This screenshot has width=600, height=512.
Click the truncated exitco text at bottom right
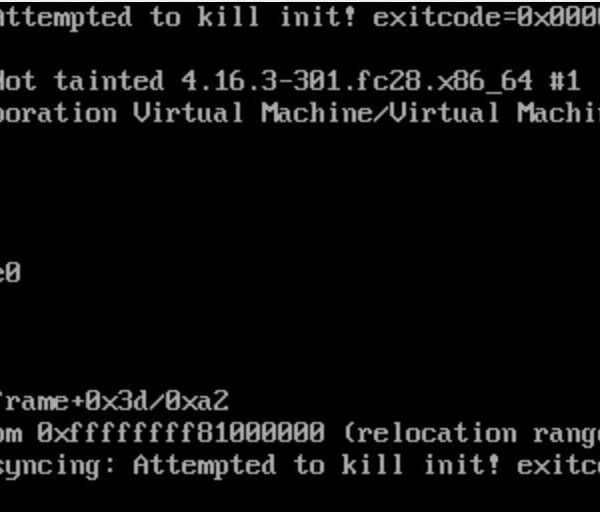pyautogui.click(x=558, y=465)
